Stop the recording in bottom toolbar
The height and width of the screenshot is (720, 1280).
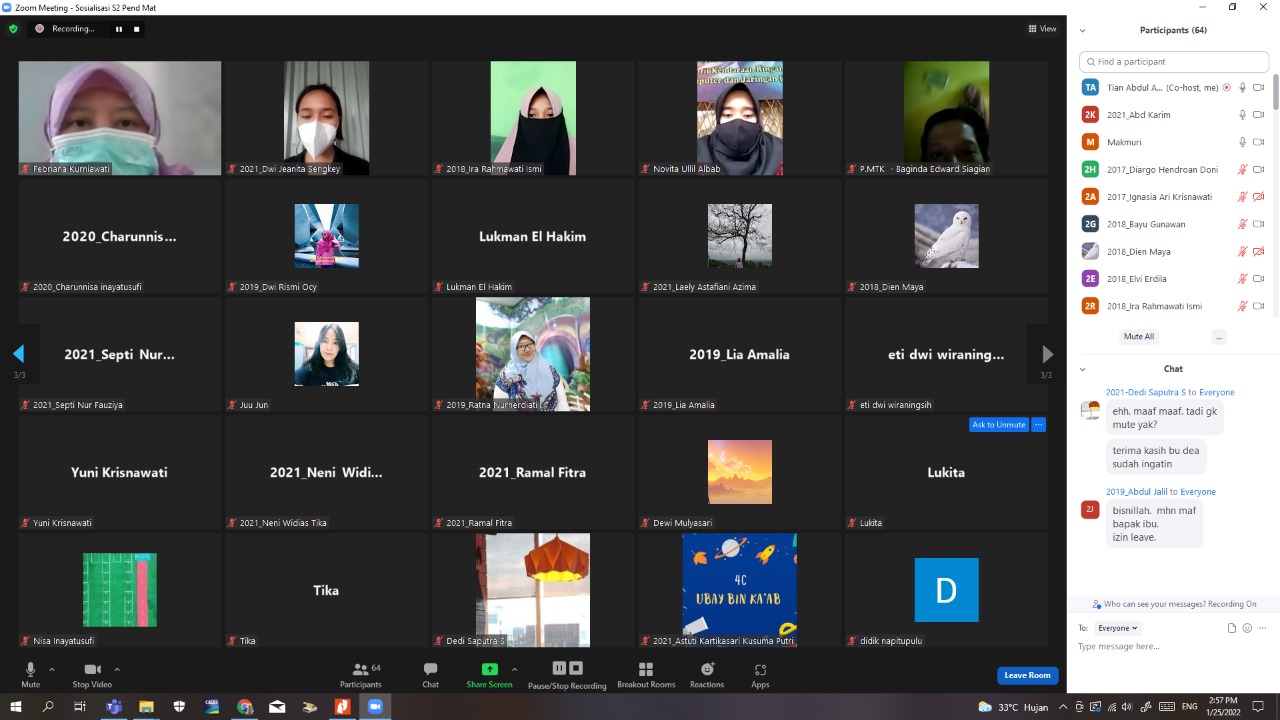pyautogui.click(x=576, y=668)
